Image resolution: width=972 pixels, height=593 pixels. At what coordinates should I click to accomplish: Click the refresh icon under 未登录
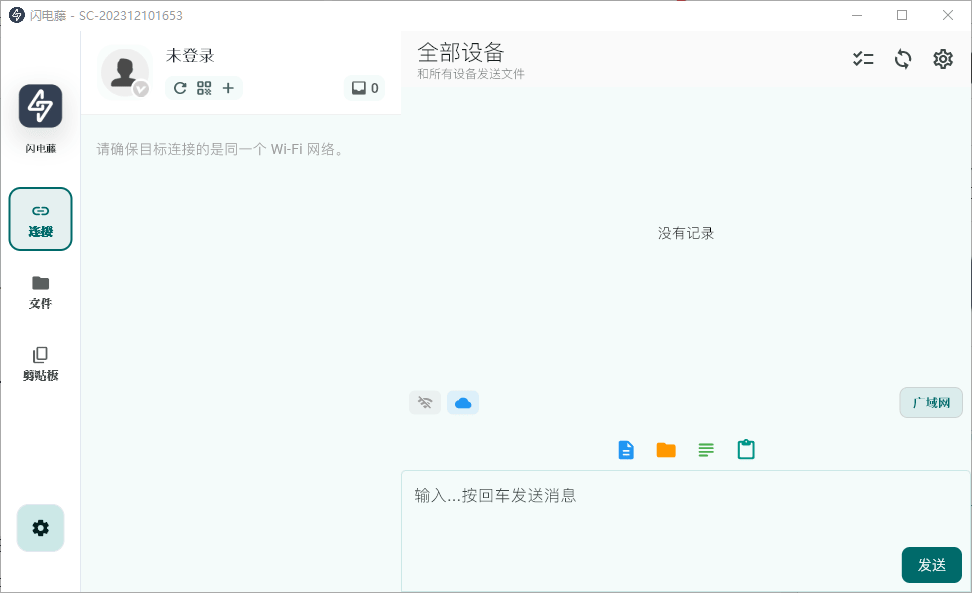click(x=180, y=88)
